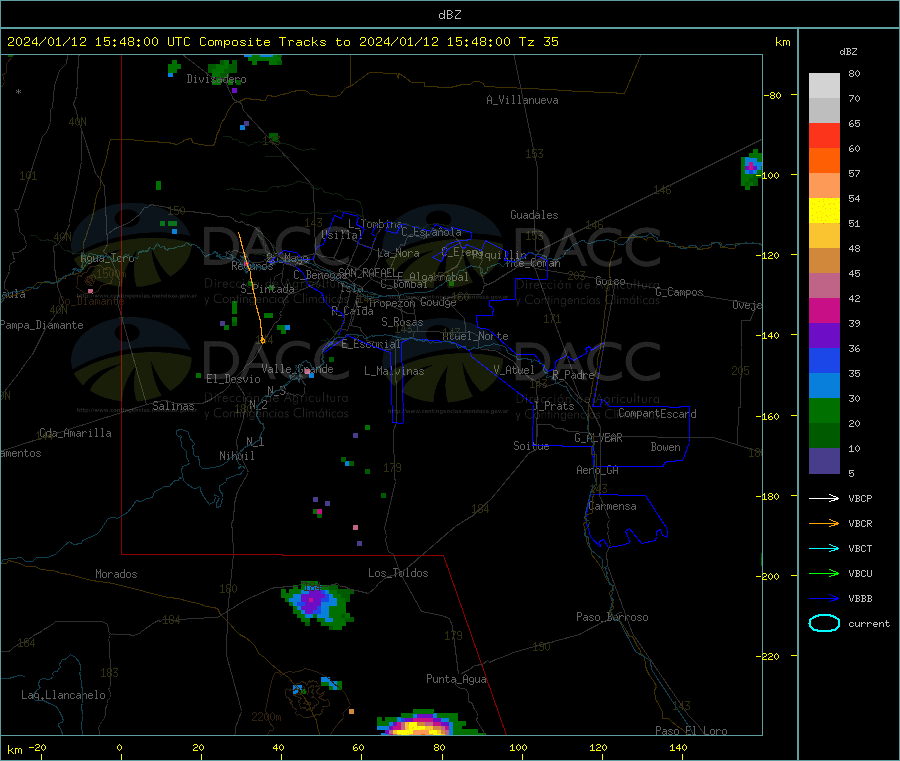Click the L_Malvinas map label
This screenshot has width=900, height=761.
pos(394,371)
